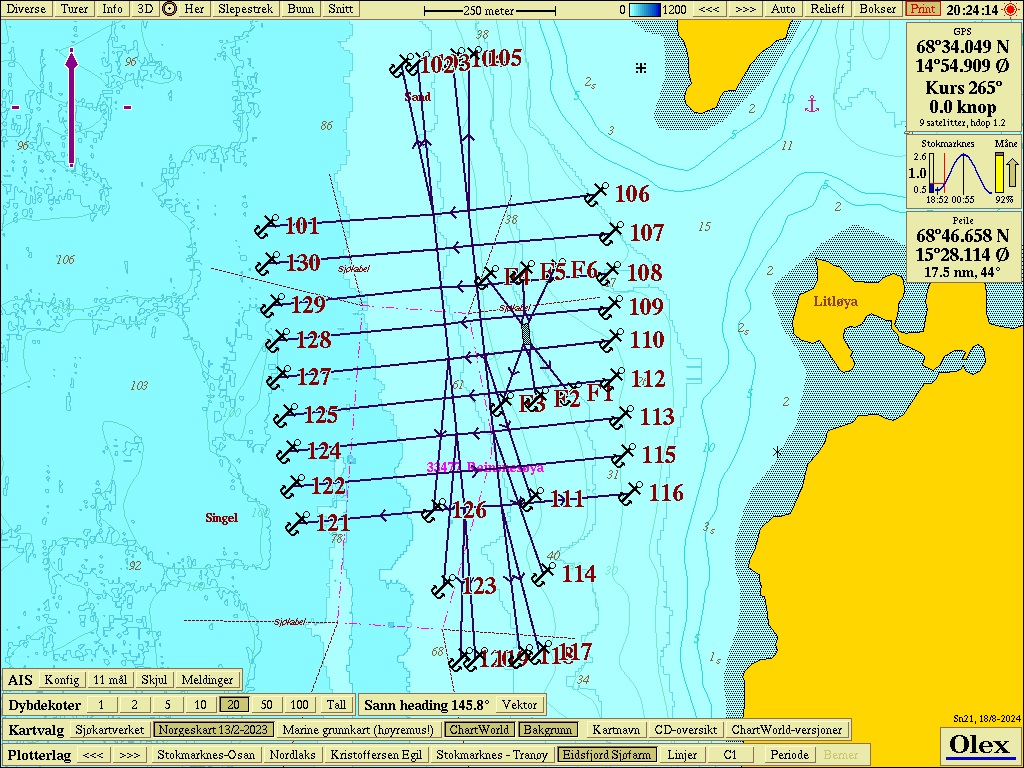The height and width of the screenshot is (768, 1024).
Task: Set depth contour interval to 2
Action: click(134, 705)
